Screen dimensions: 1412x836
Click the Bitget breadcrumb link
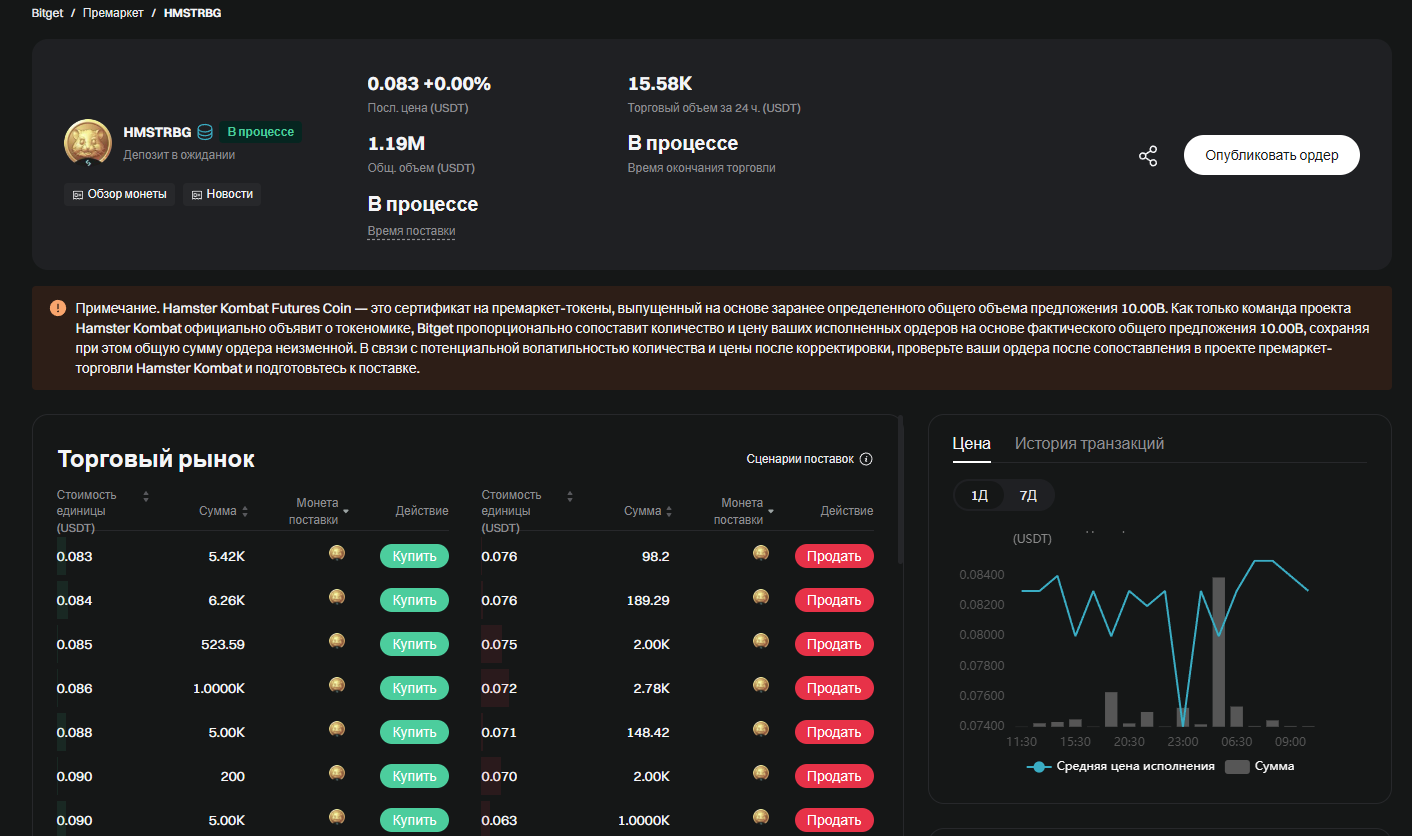pyautogui.click(x=47, y=14)
